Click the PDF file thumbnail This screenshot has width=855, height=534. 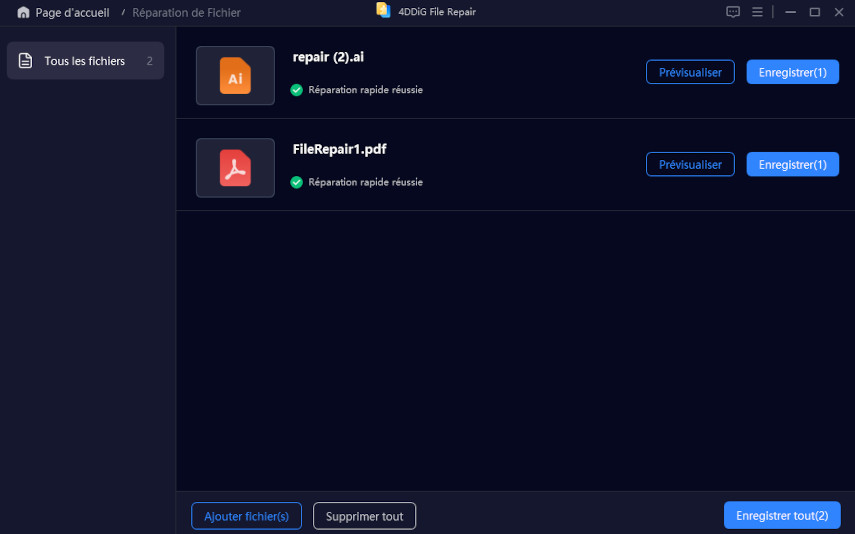coord(235,168)
